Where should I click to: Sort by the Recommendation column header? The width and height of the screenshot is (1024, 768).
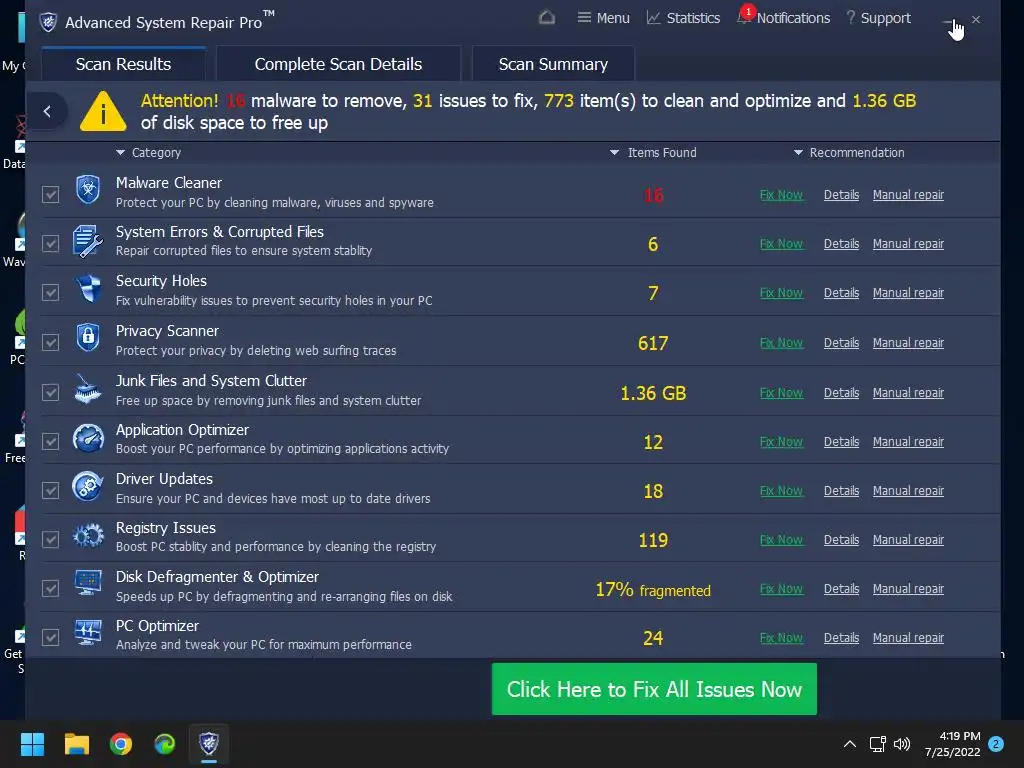click(x=849, y=152)
